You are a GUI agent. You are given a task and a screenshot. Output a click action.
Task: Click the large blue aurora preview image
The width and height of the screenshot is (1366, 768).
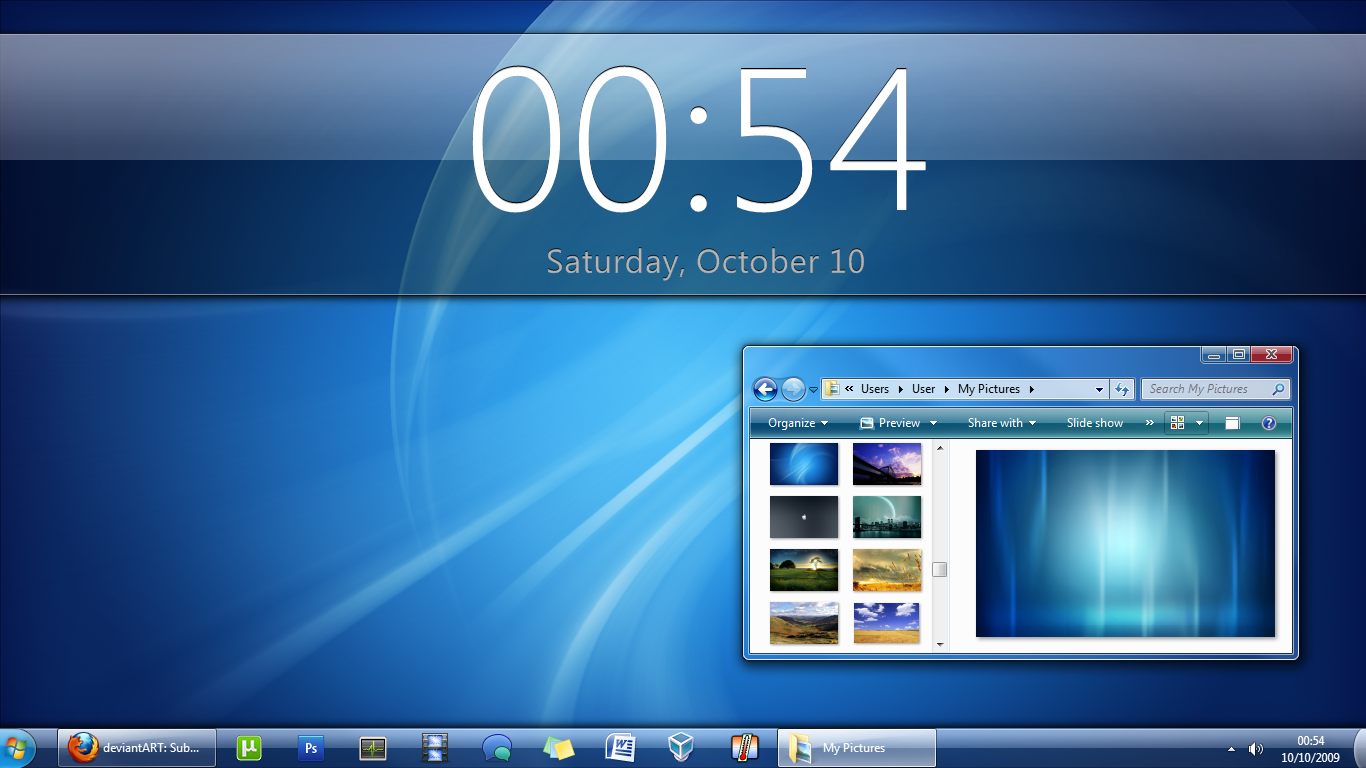click(x=1125, y=543)
